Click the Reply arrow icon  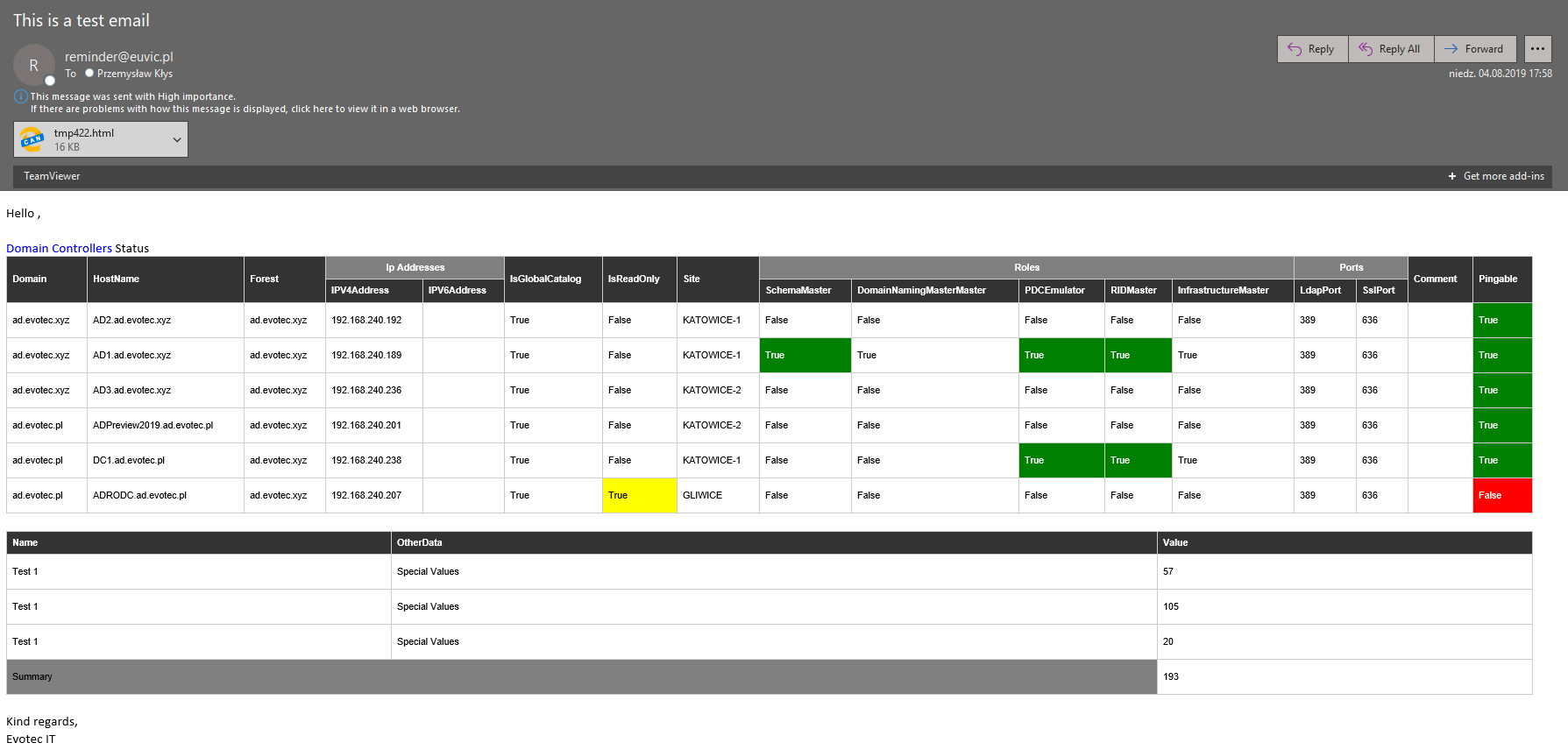tap(1295, 49)
